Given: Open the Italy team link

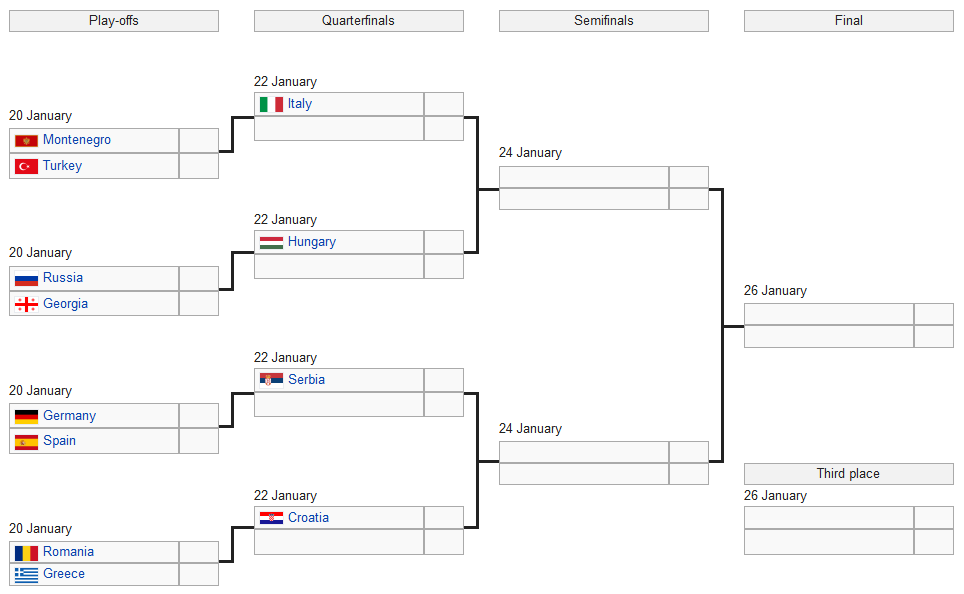Looking at the screenshot, I should click(x=300, y=104).
